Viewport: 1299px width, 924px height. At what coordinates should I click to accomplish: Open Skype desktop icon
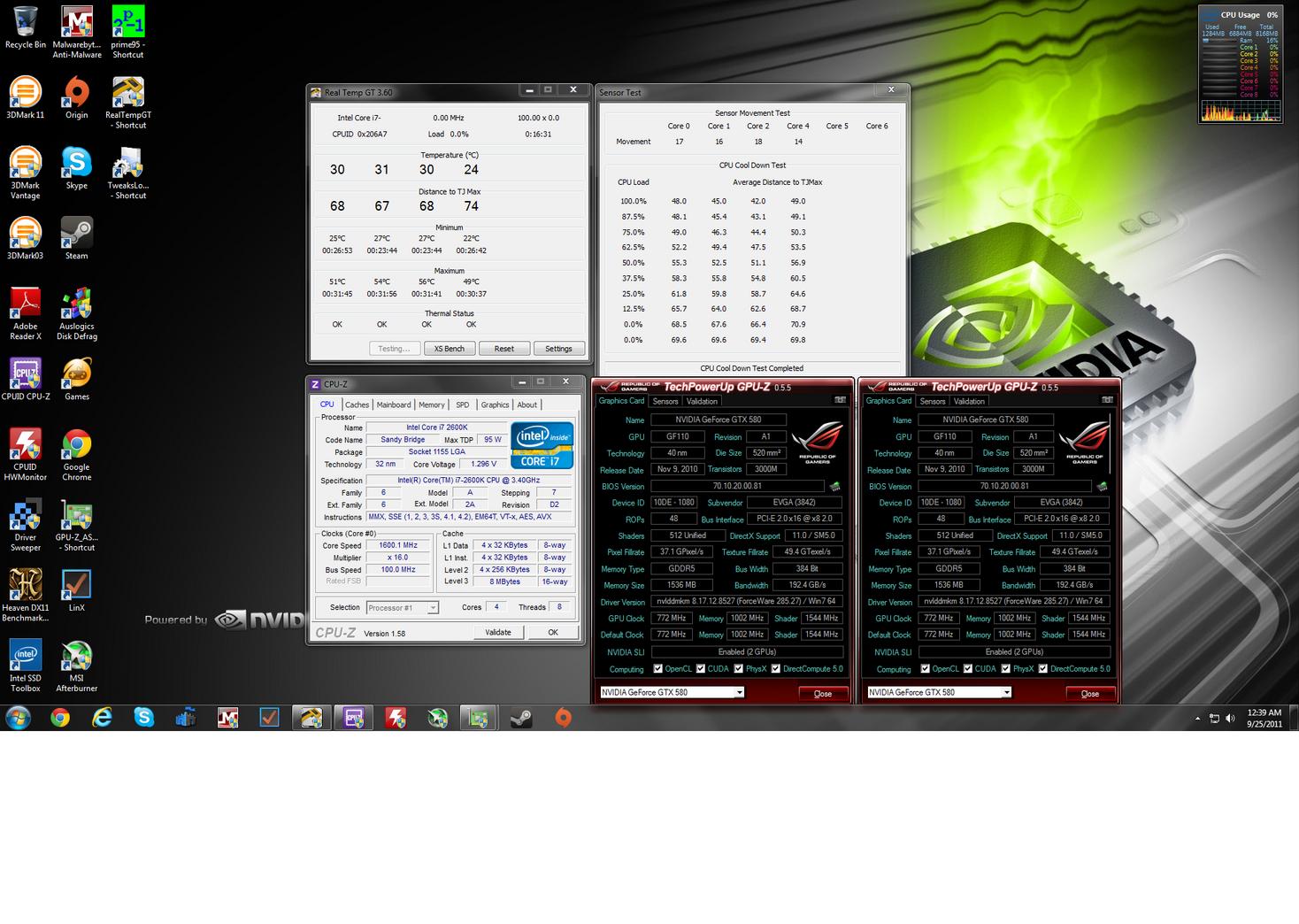point(77,168)
